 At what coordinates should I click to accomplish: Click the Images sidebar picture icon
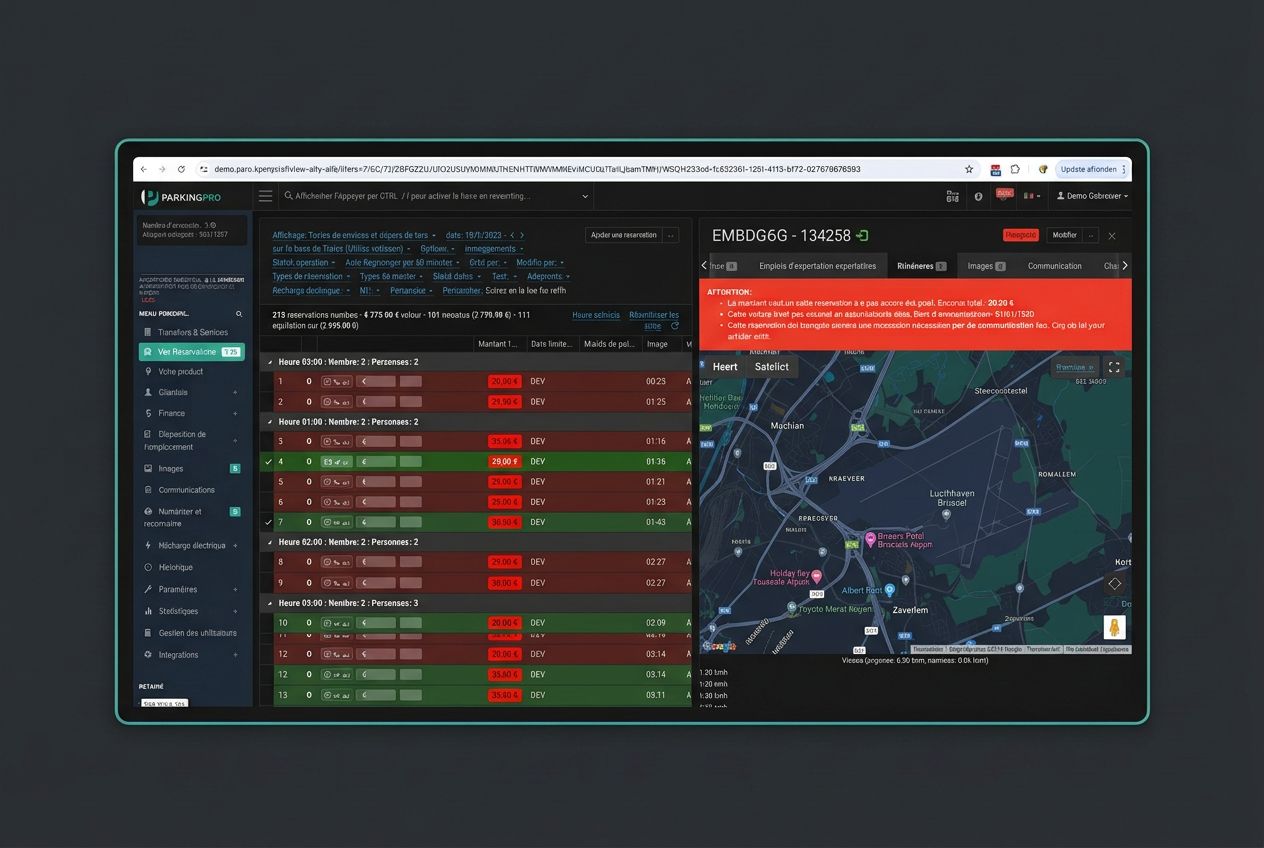tap(149, 468)
